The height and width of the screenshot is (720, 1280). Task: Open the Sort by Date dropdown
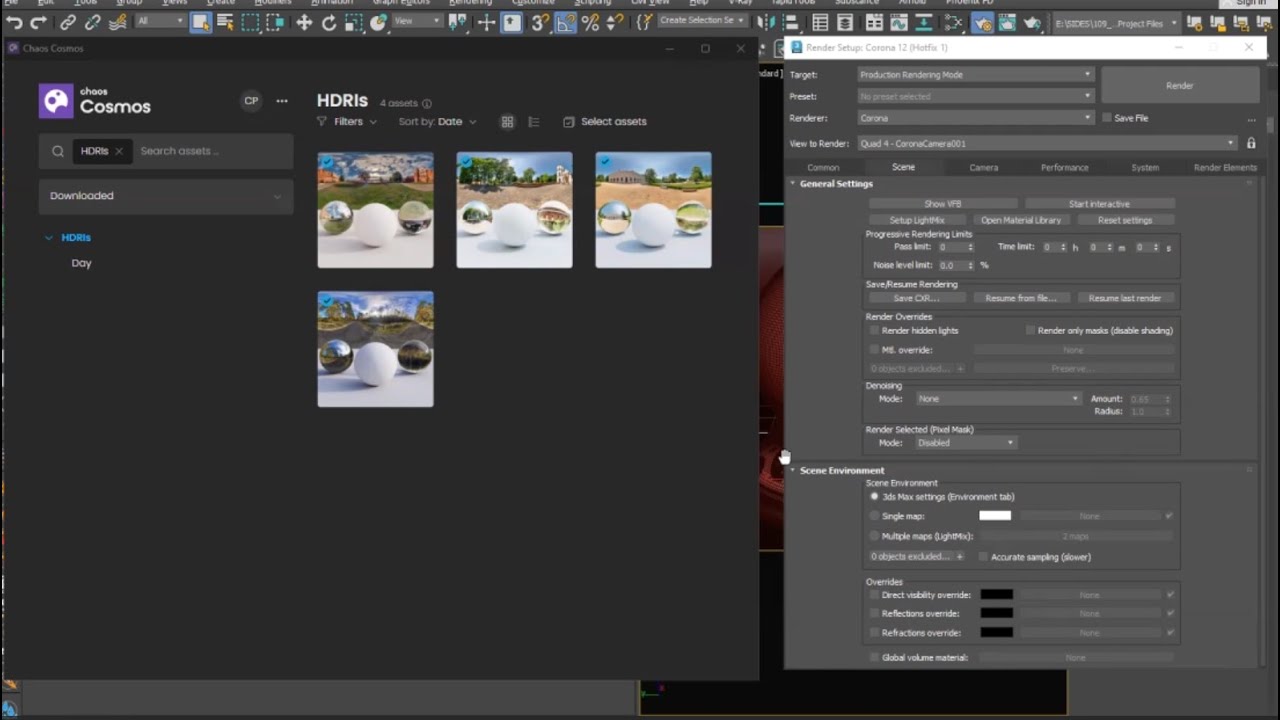438,122
